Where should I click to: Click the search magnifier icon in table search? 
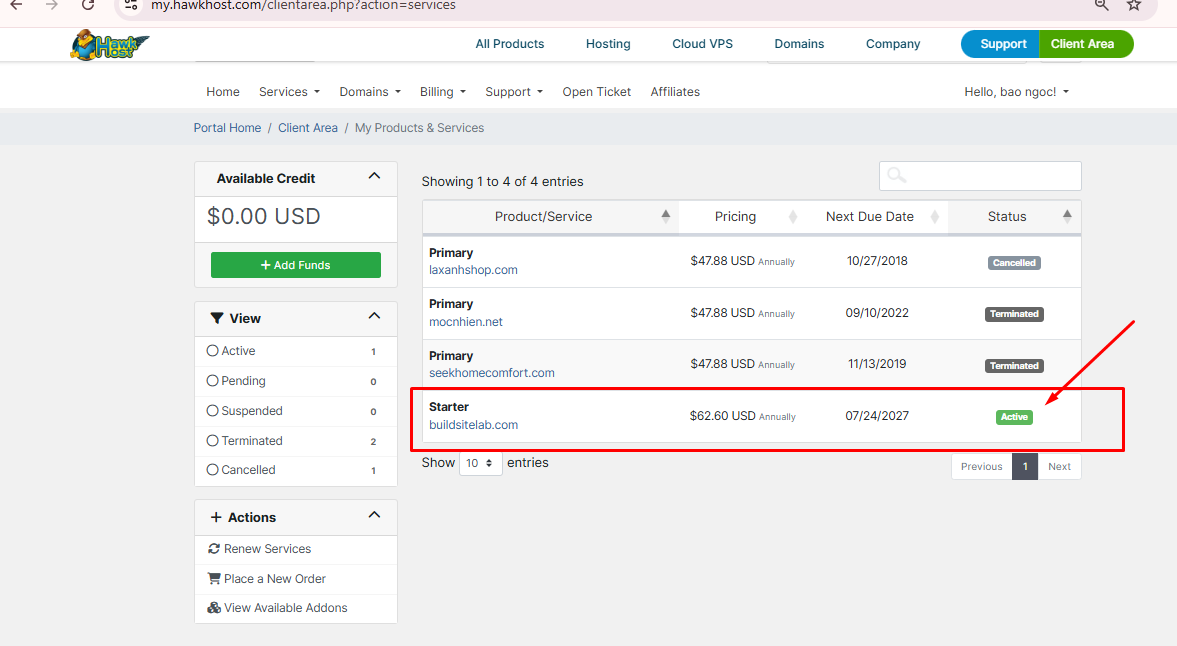pos(896,176)
